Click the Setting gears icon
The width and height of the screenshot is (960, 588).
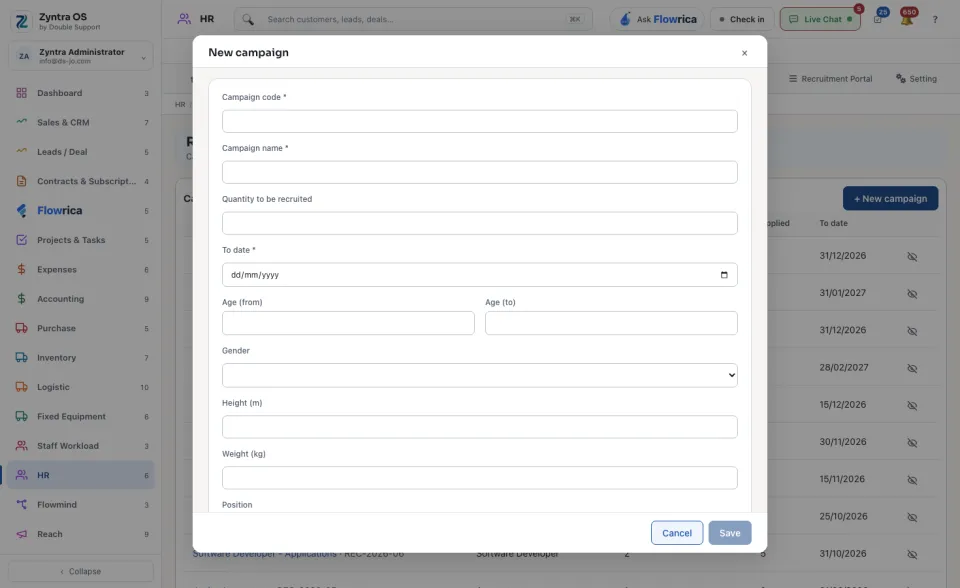coord(901,78)
